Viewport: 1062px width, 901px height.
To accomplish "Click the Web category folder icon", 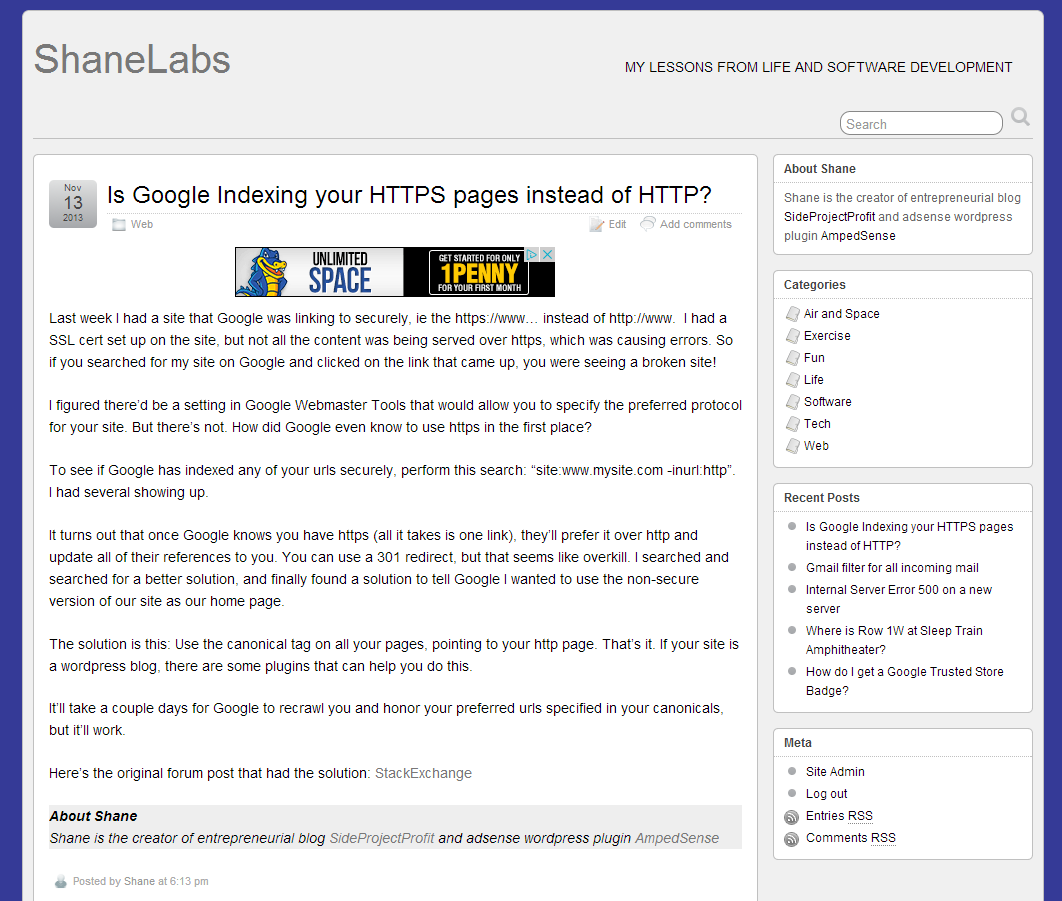I will coord(119,225).
